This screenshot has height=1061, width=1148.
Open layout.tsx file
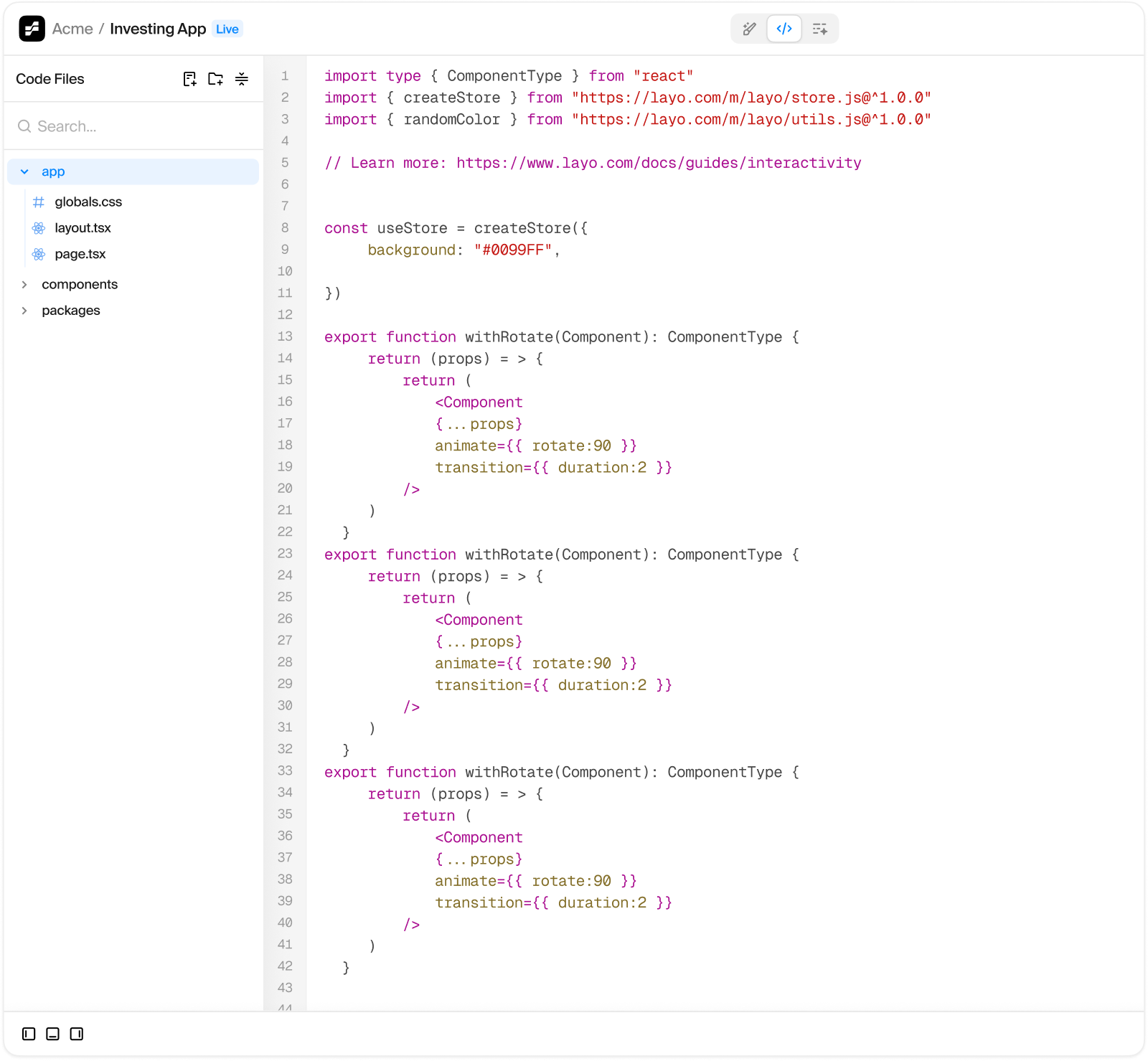click(83, 228)
